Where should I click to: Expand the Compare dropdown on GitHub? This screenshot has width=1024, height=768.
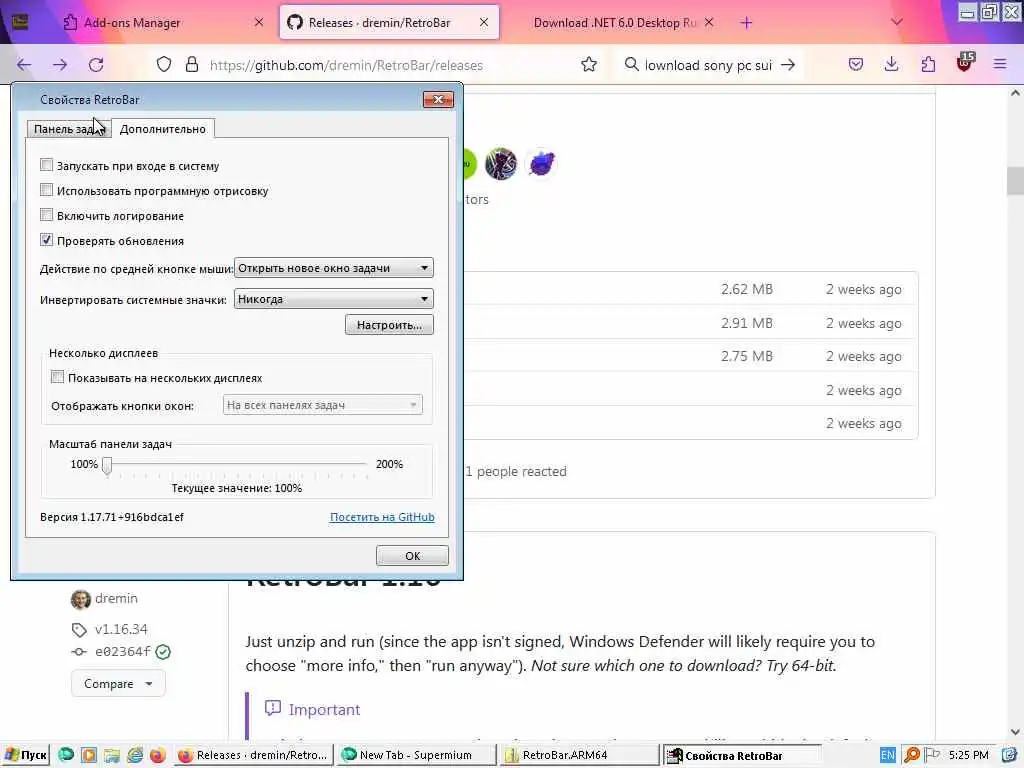(x=118, y=684)
